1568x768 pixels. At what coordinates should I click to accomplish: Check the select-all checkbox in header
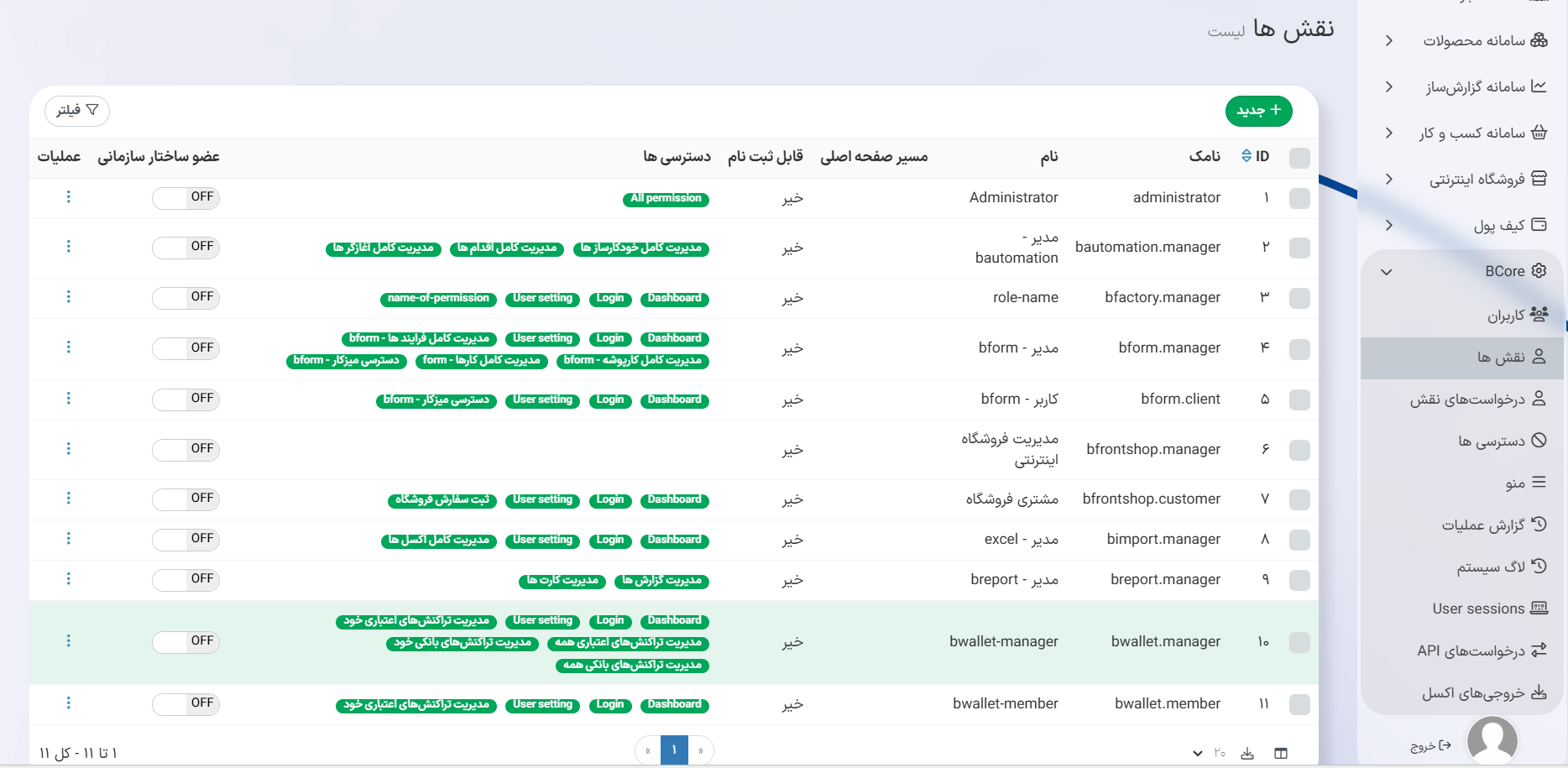point(1299,158)
